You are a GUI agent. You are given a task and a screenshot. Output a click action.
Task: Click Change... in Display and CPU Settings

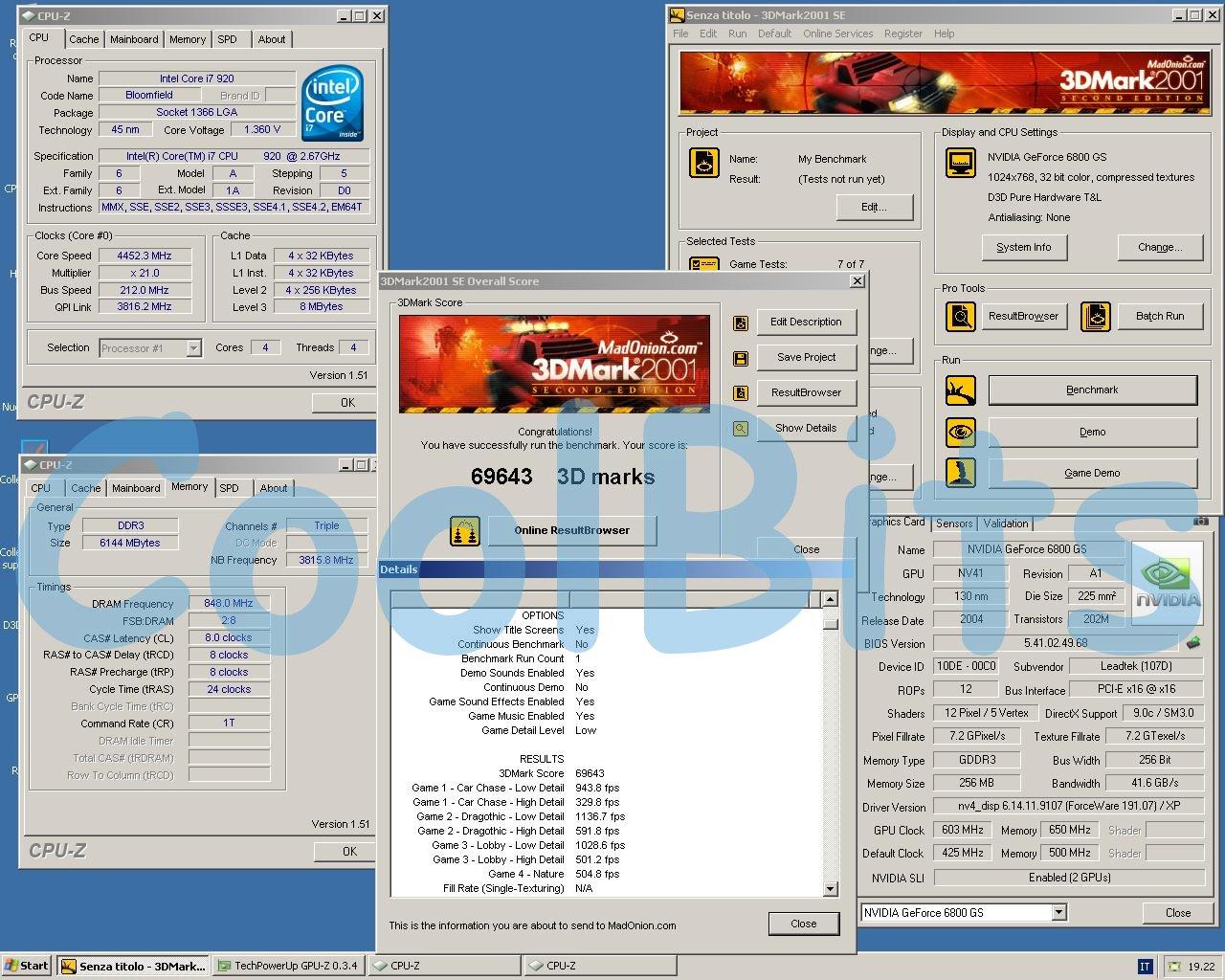(x=1159, y=247)
